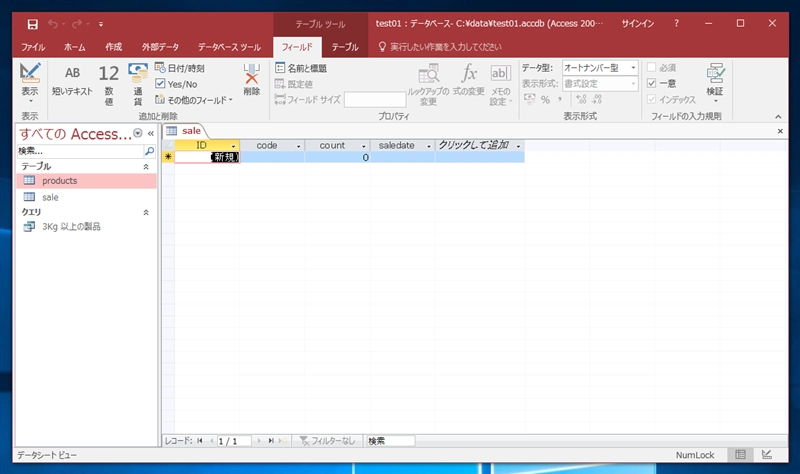Switch to the フィールド tab
Viewport: 800px width, 474px height.
pyautogui.click(x=297, y=47)
